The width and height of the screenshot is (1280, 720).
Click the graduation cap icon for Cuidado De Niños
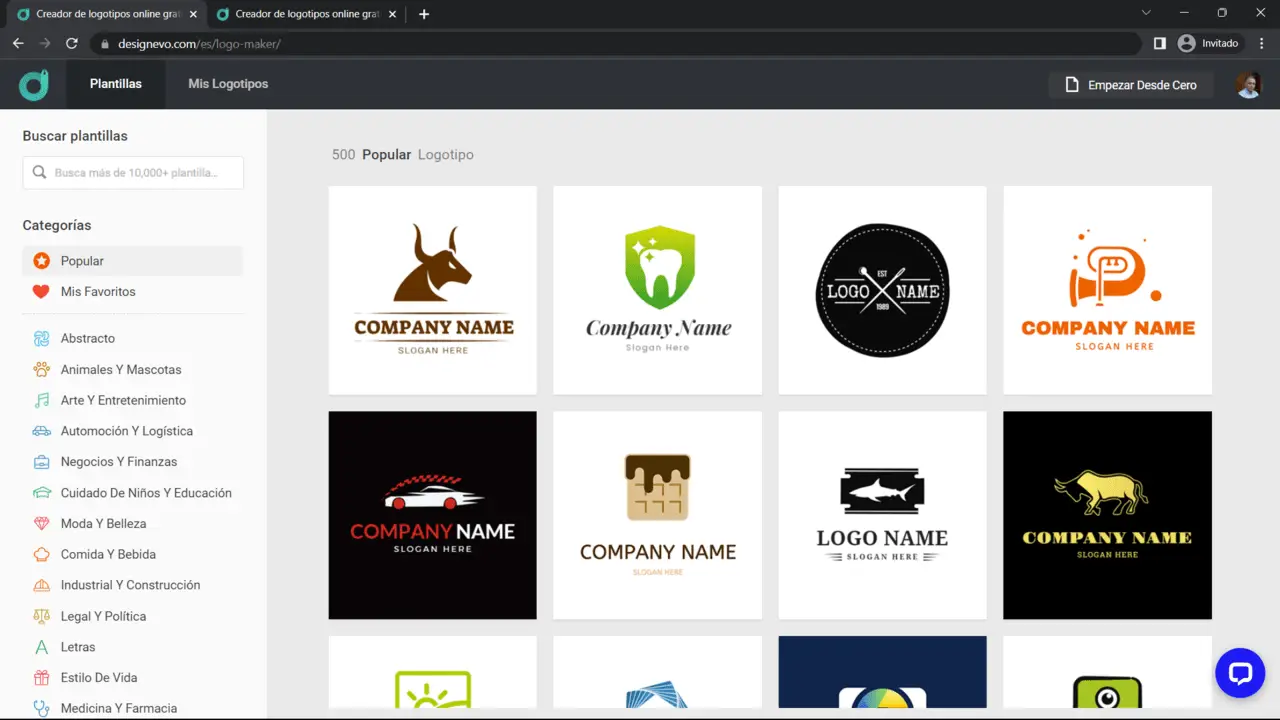[41, 493]
